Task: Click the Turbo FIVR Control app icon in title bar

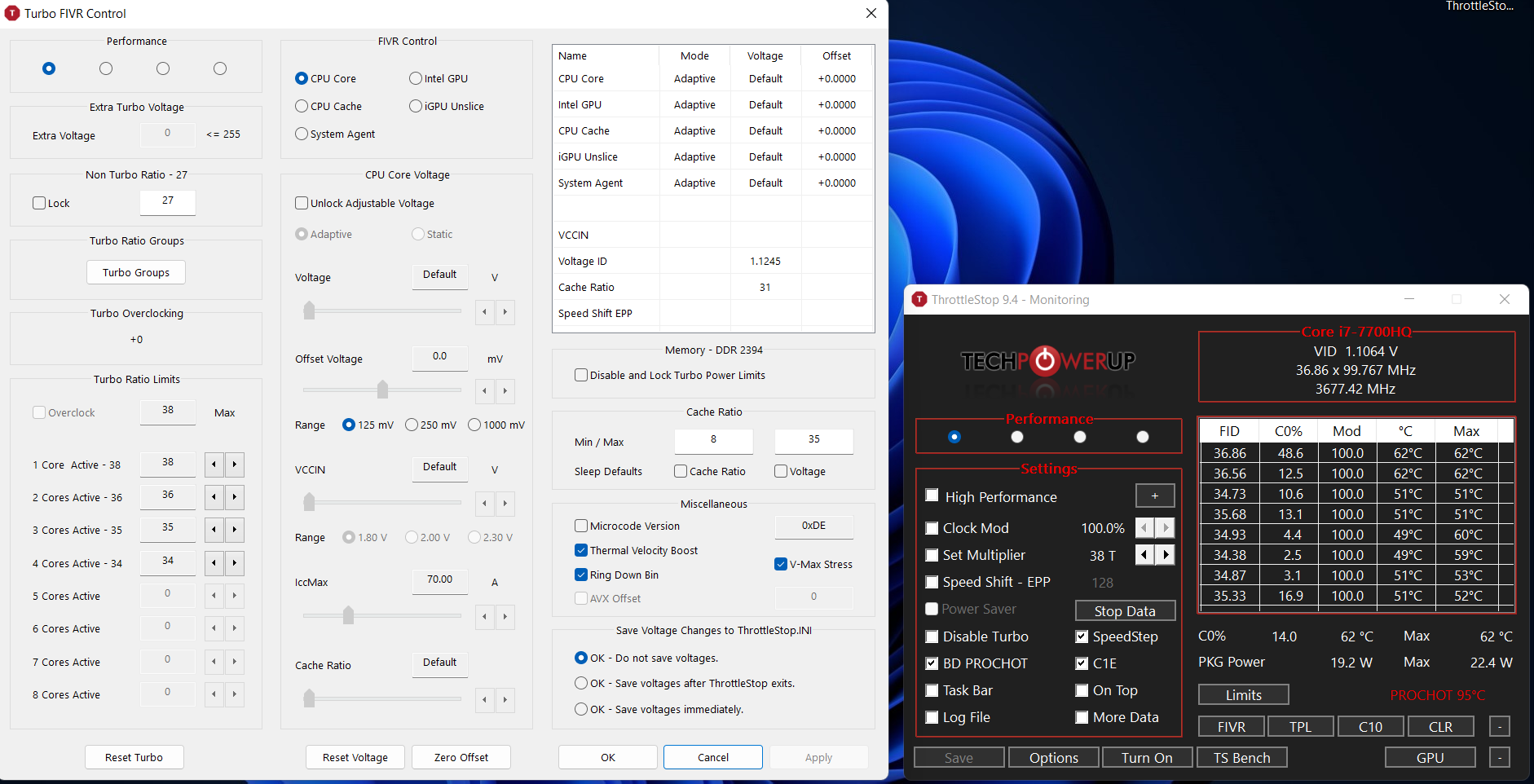Action: (12, 13)
